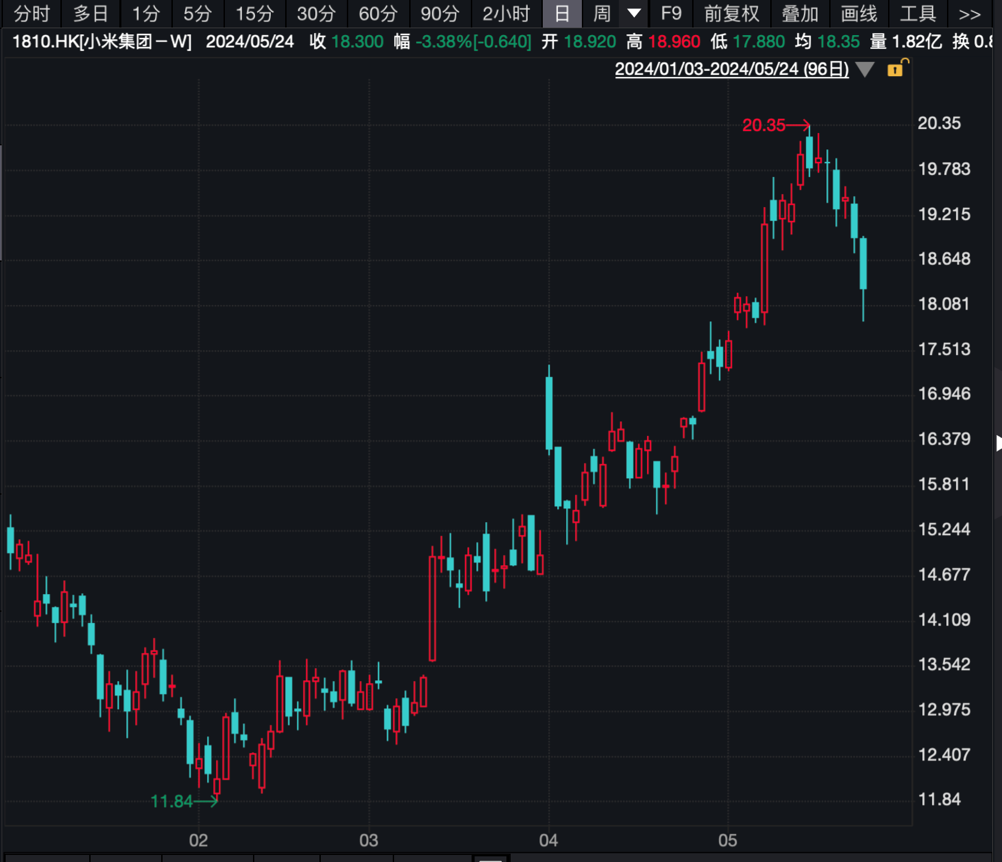The image size is (1002, 862).
Task: Click the F9 button
Action: (671, 13)
